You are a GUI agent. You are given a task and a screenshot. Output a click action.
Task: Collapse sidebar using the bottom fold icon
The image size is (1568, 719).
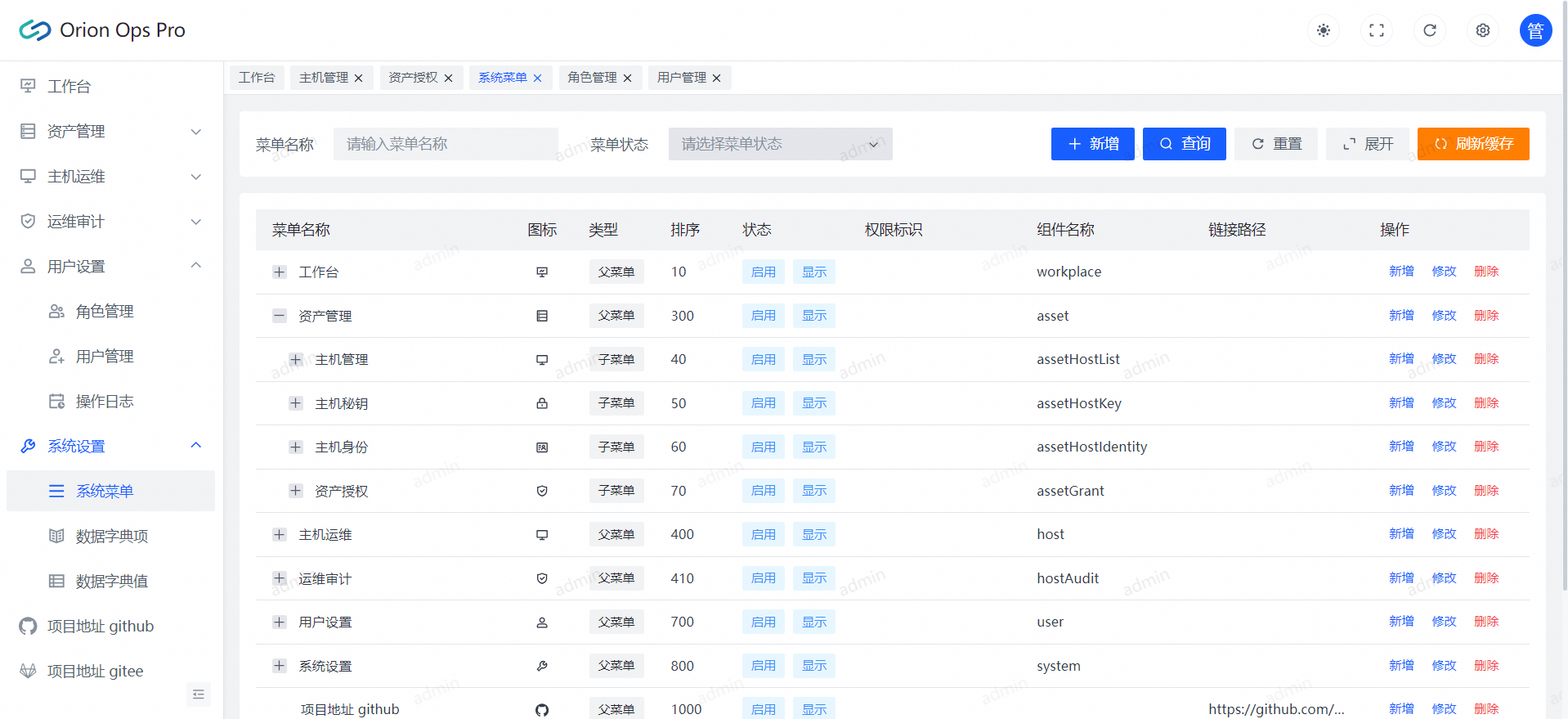(x=198, y=694)
